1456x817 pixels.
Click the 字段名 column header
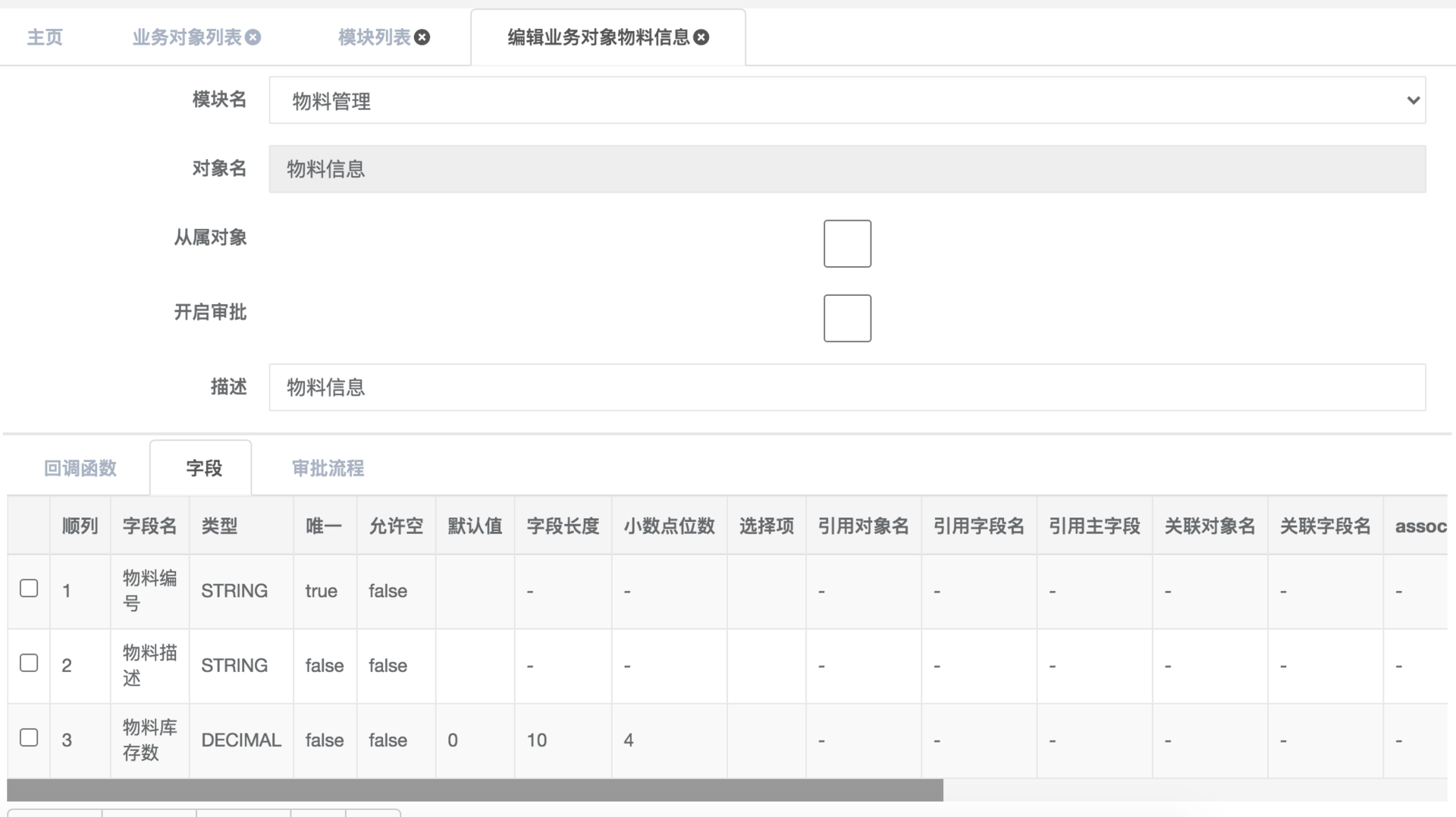[150, 526]
